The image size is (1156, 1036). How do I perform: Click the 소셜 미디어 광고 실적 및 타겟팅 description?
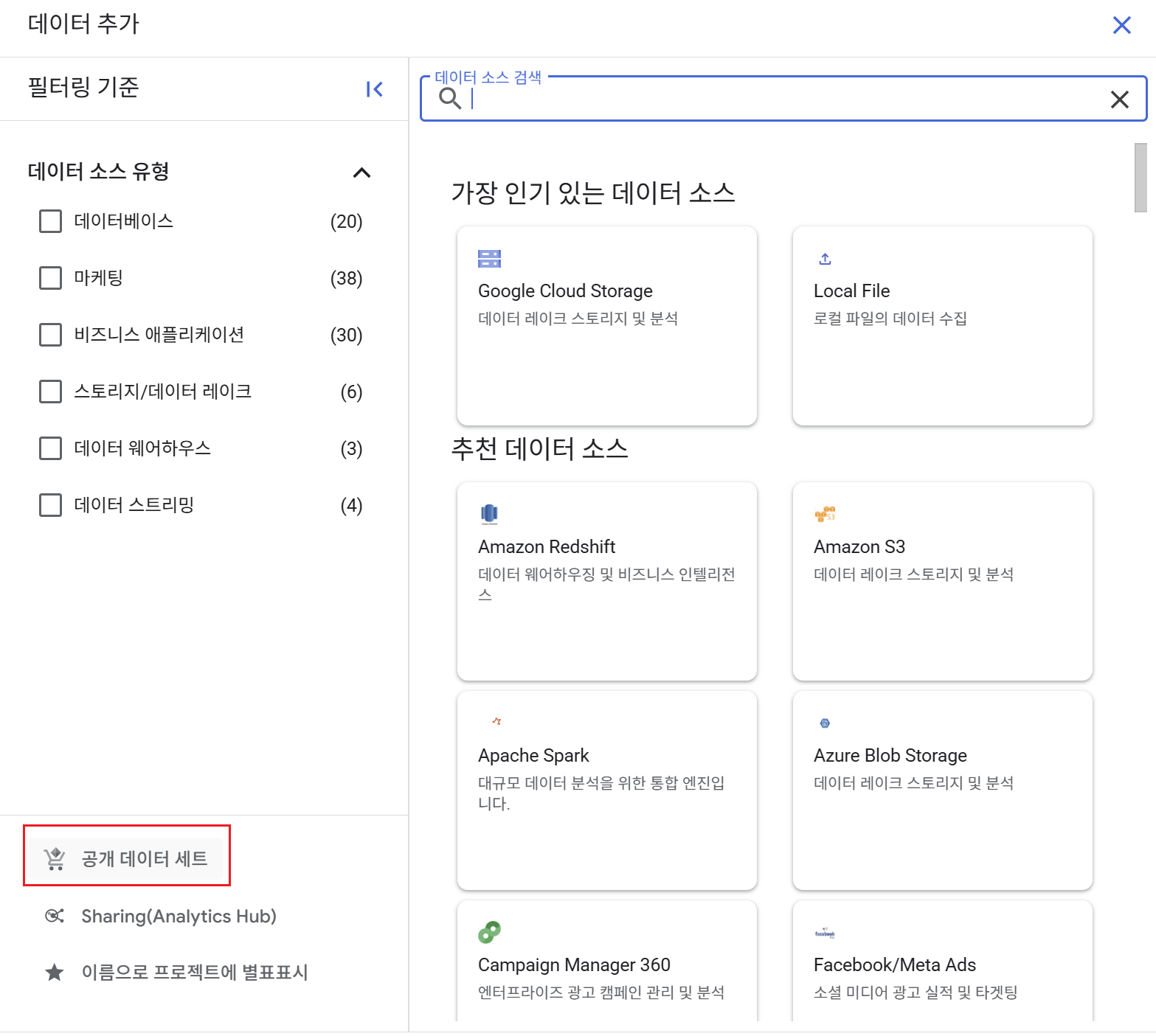click(x=916, y=992)
